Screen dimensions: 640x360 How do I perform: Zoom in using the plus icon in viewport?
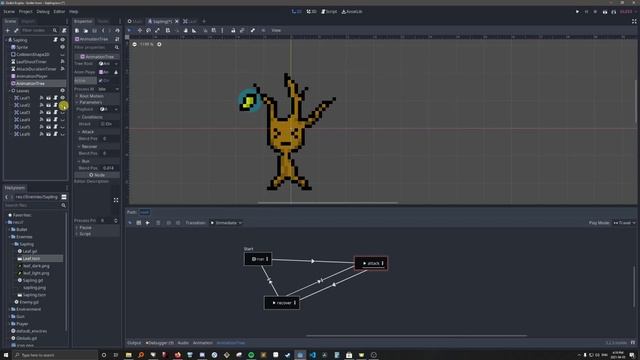point(159,44)
